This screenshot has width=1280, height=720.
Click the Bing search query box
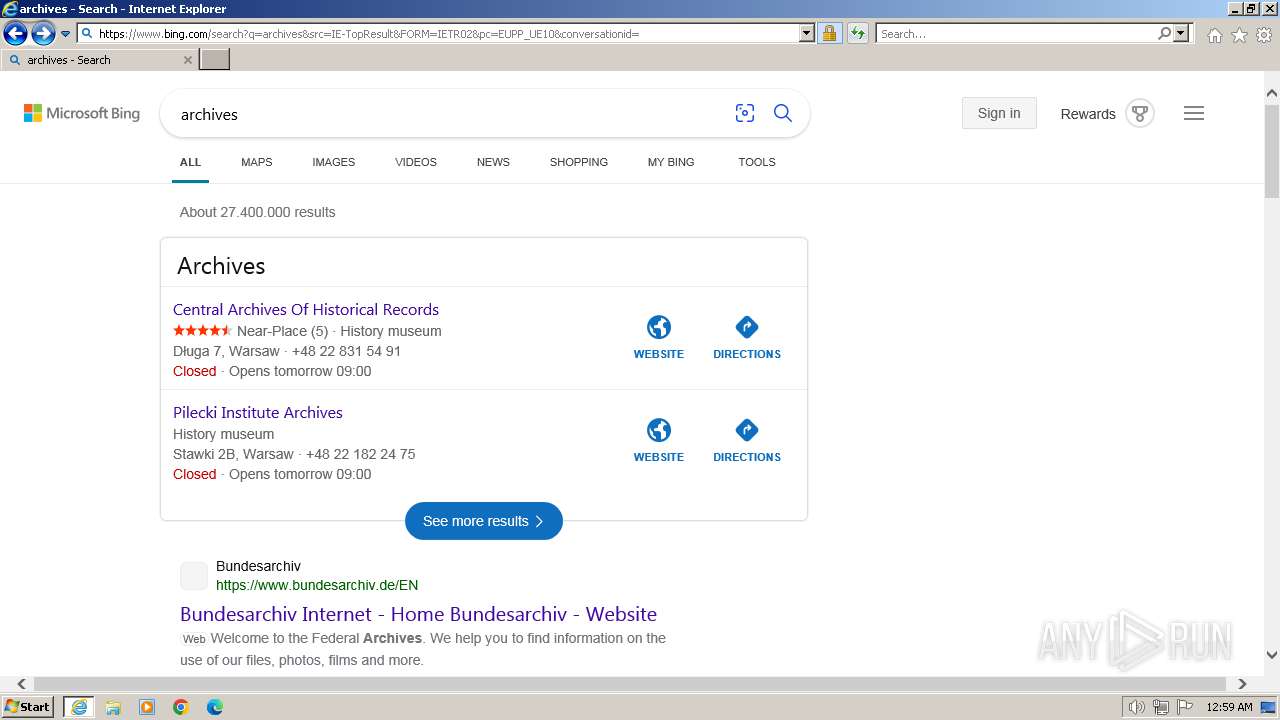[450, 114]
